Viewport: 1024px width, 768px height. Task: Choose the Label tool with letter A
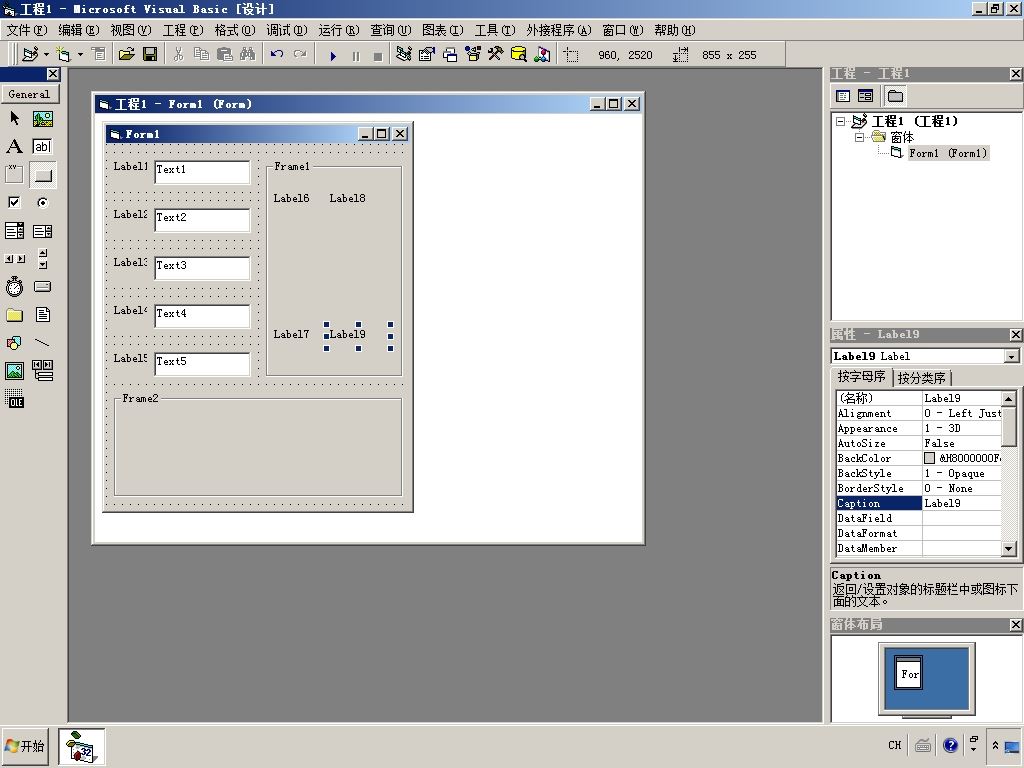point(14,146)
